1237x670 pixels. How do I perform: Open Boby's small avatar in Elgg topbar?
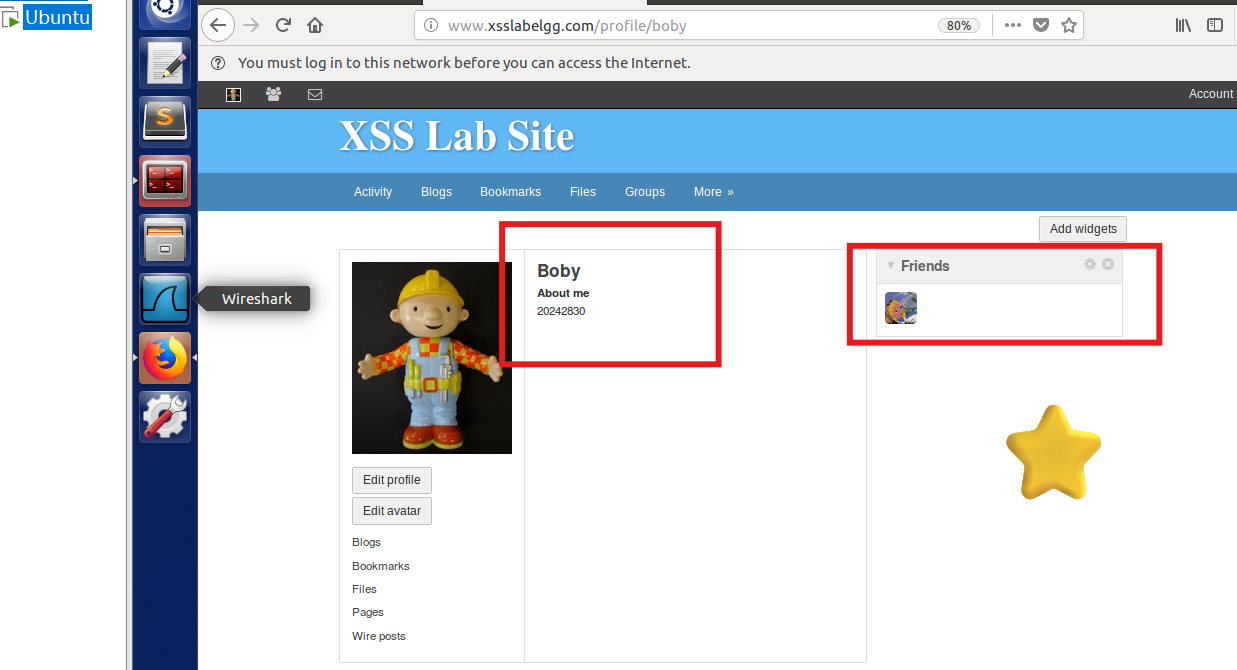(x=233, y=95)
